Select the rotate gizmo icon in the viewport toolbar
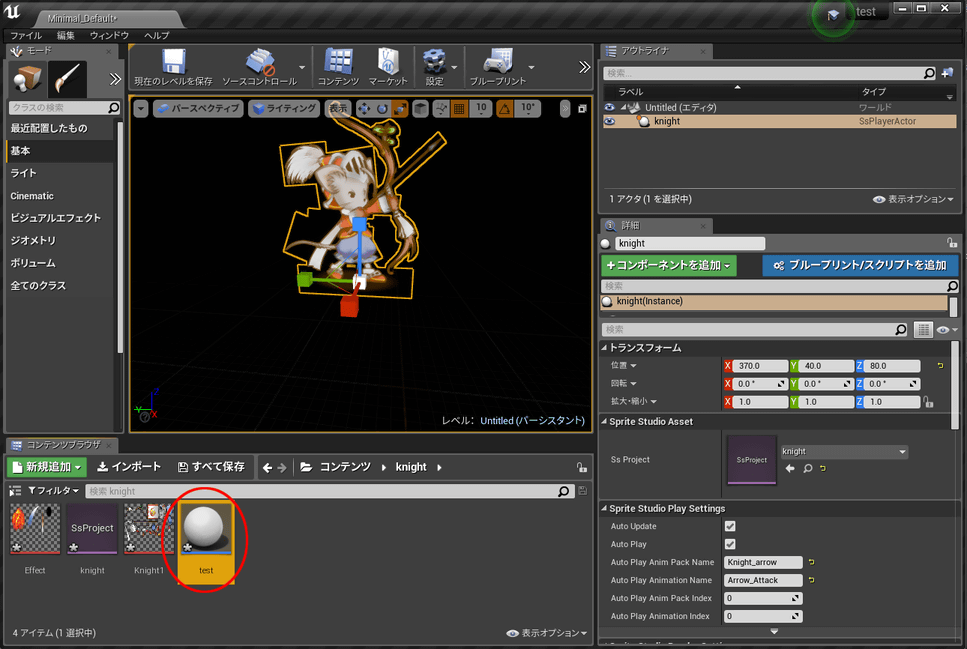 pos(382,109)
